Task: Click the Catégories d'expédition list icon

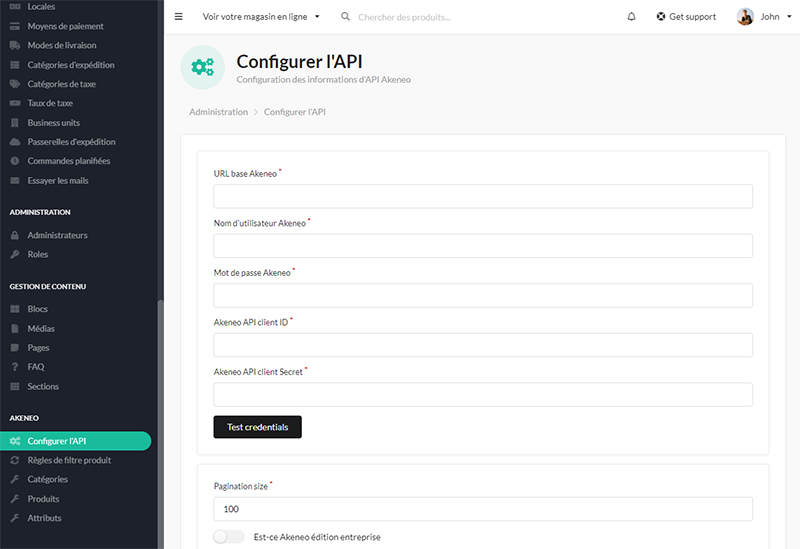Action: 15,65
